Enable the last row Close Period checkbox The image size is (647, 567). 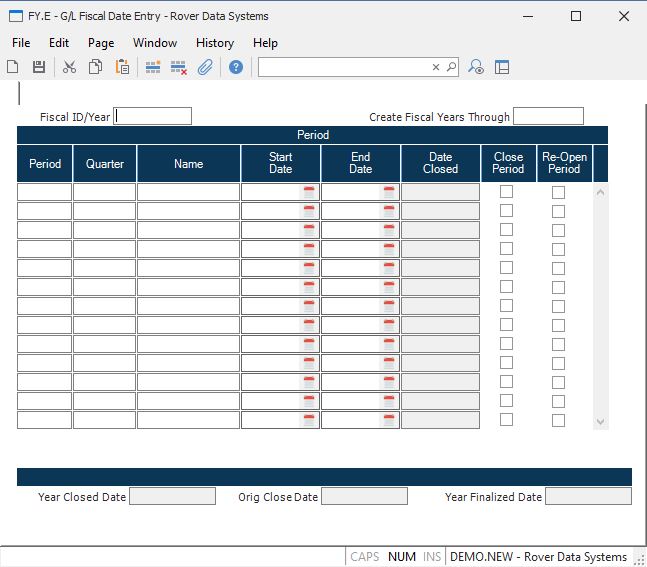[507, 420]
